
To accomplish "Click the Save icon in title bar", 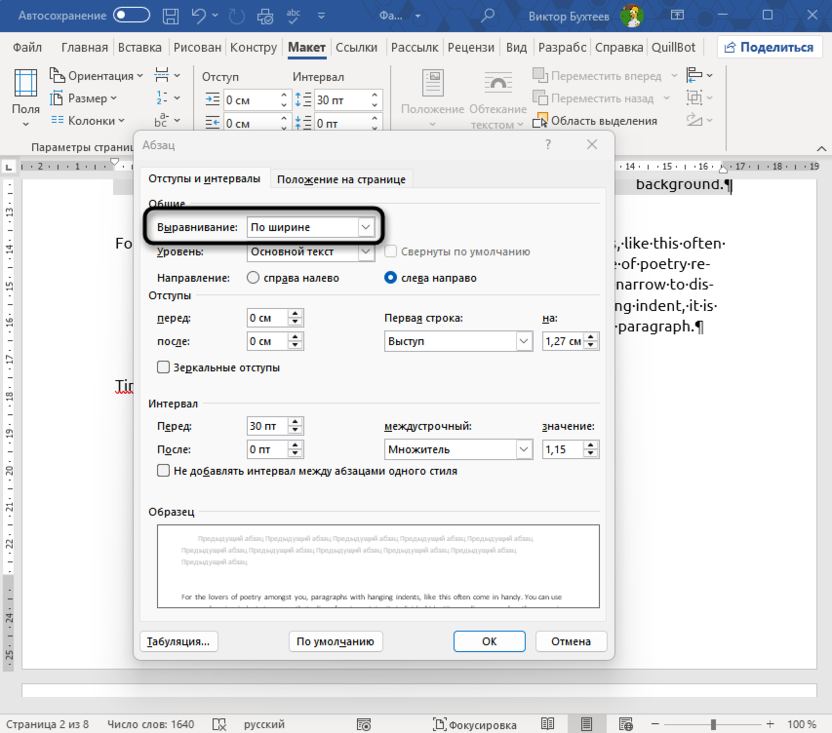I will 173,15.
